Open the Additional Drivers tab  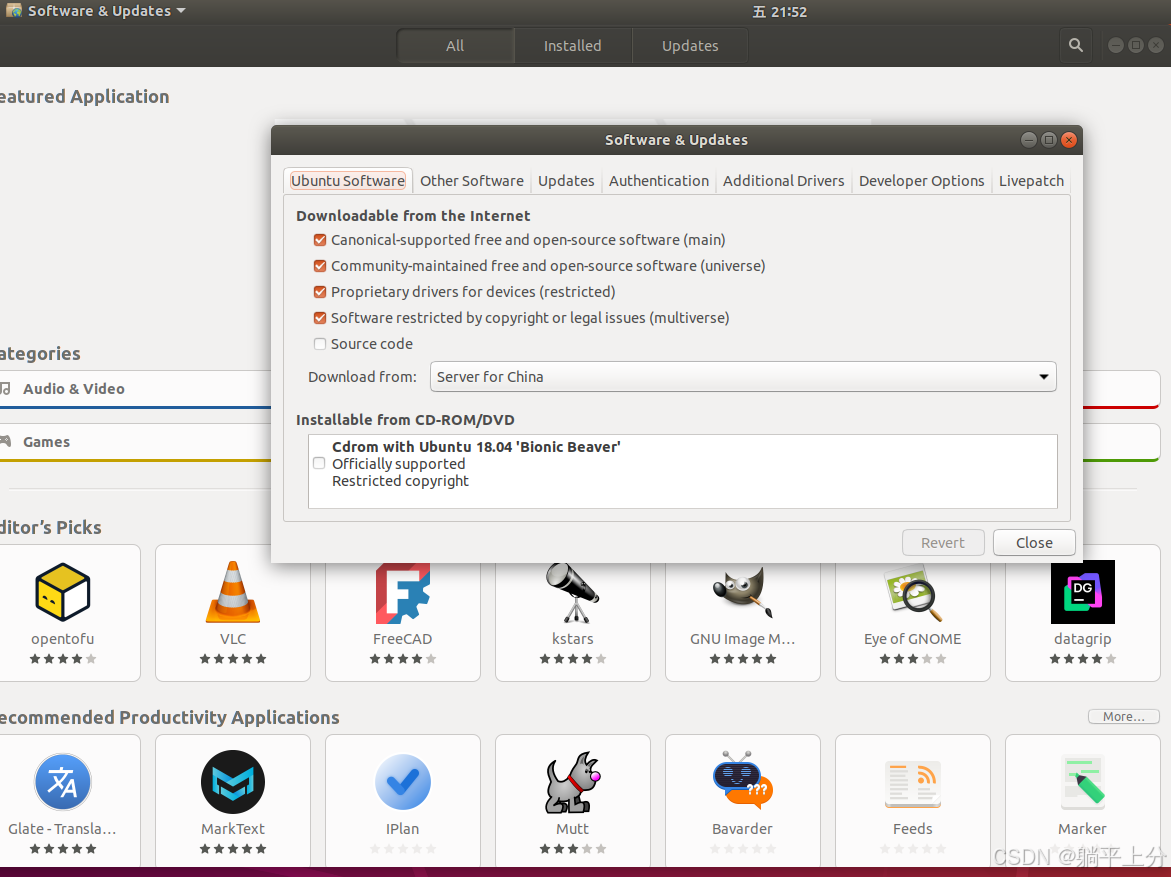pos(783,181)
